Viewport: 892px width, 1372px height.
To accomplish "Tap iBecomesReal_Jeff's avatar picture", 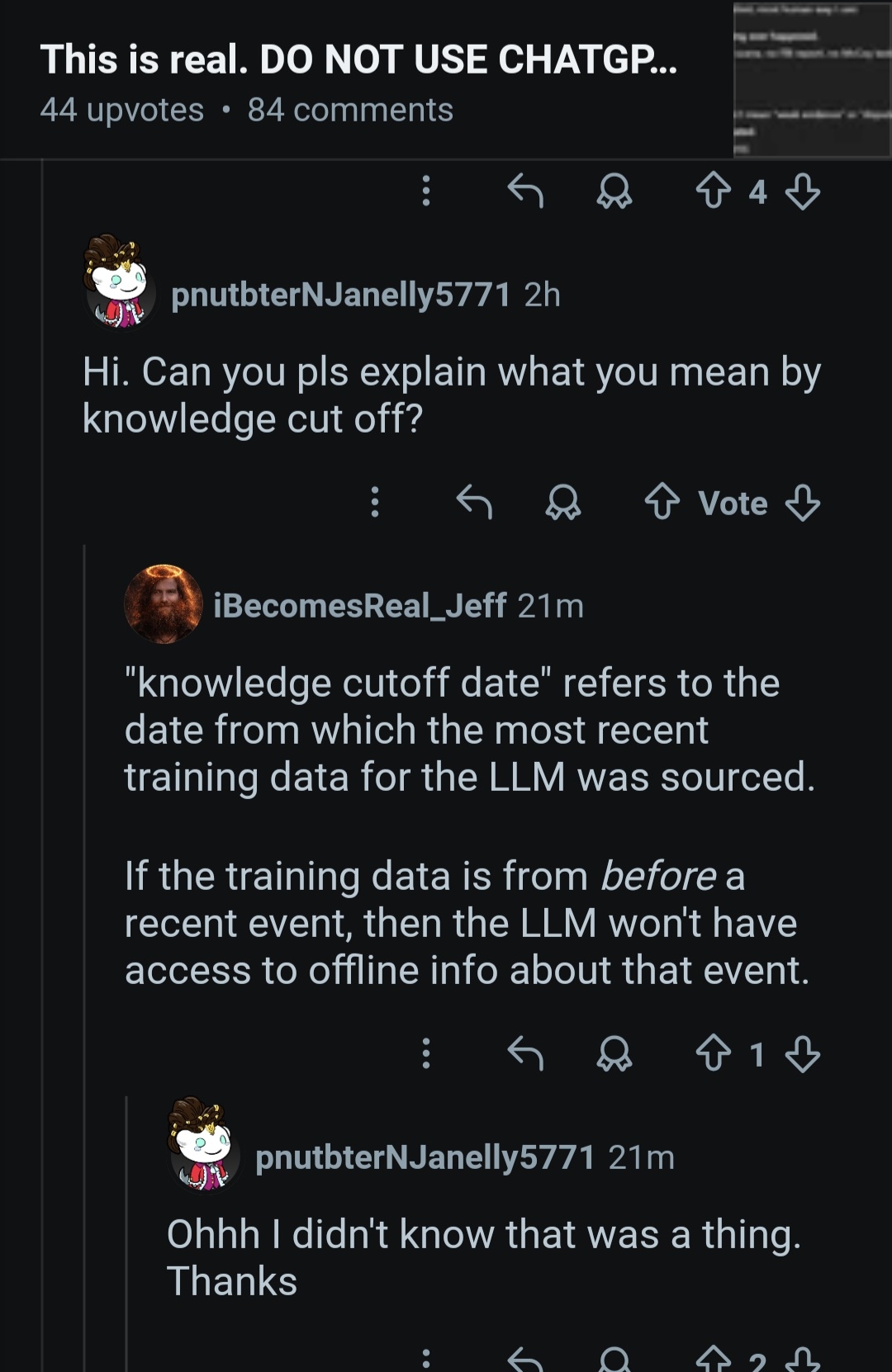I will coord(164,604).
